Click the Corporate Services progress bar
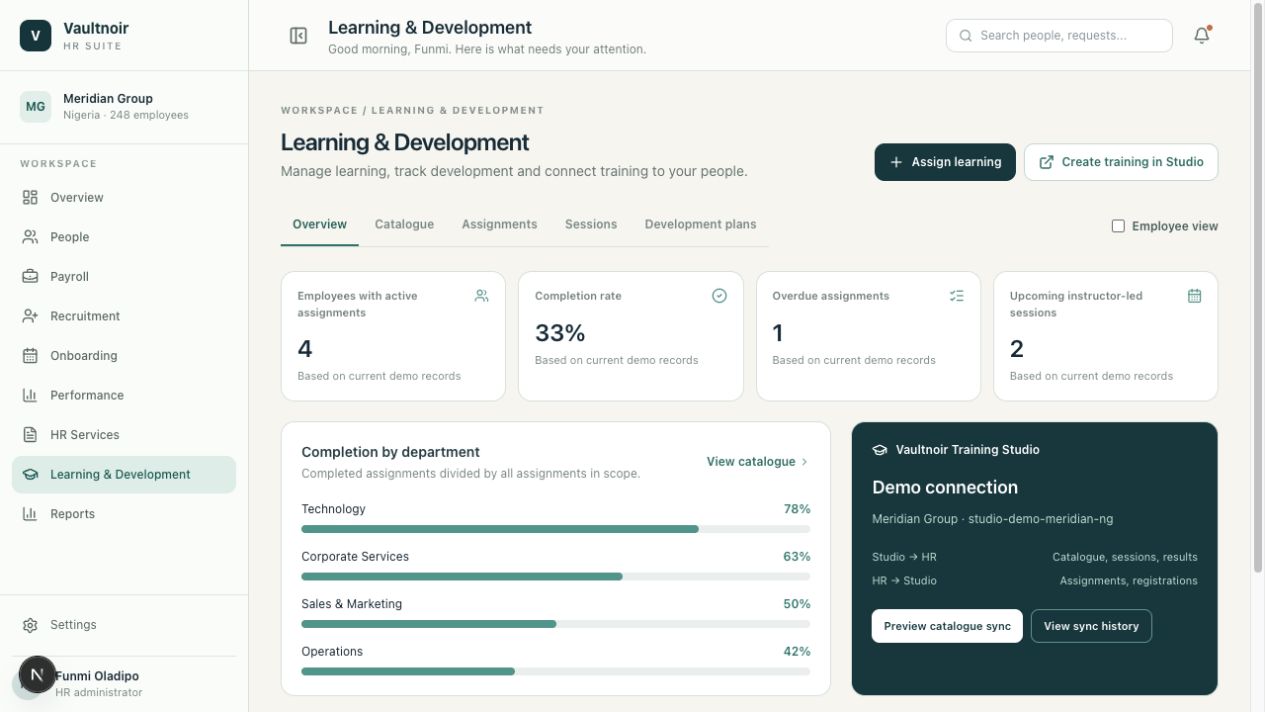Viewport: 1265px width, 712px height. (x=556, y=577)
